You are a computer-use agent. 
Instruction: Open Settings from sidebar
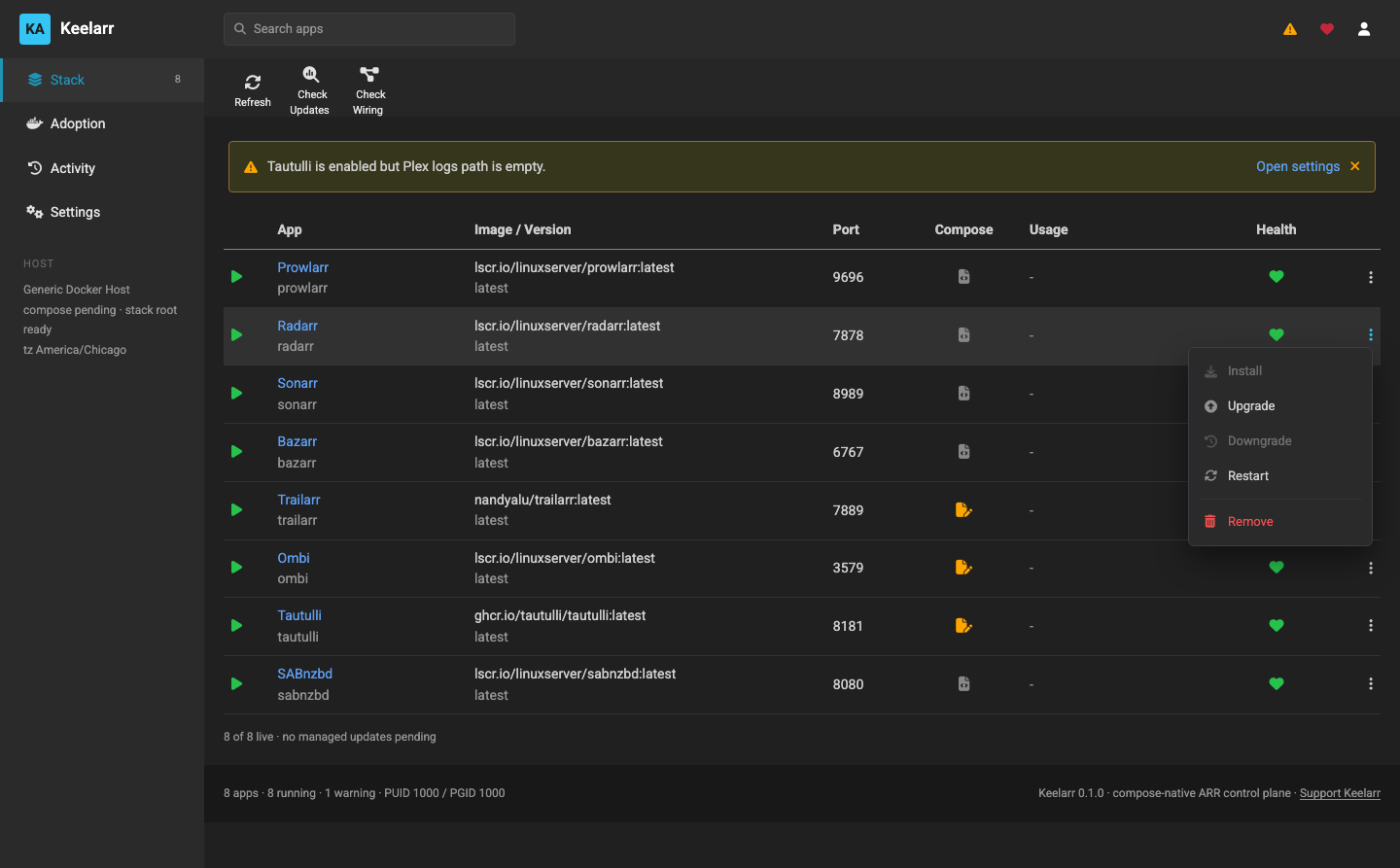click(x=102, y=212)
